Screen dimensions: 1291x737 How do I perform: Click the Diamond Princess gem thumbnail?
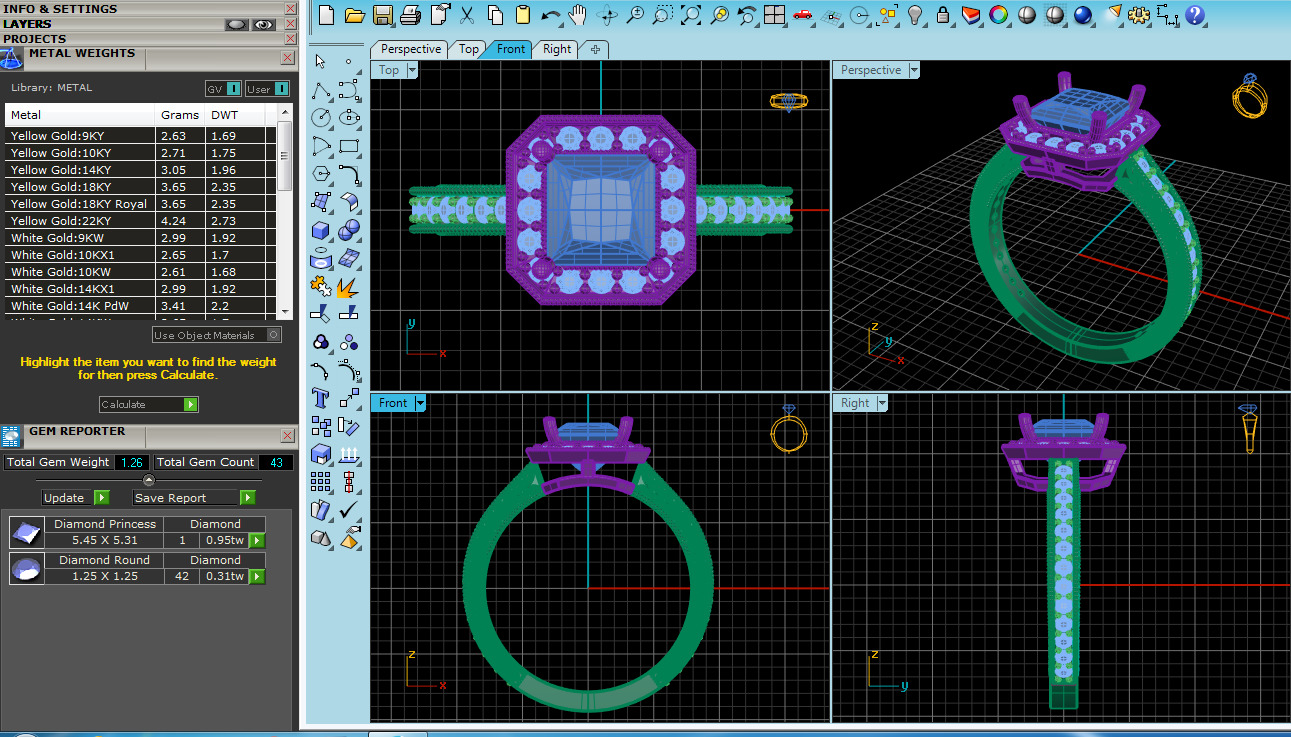(27, 532)
